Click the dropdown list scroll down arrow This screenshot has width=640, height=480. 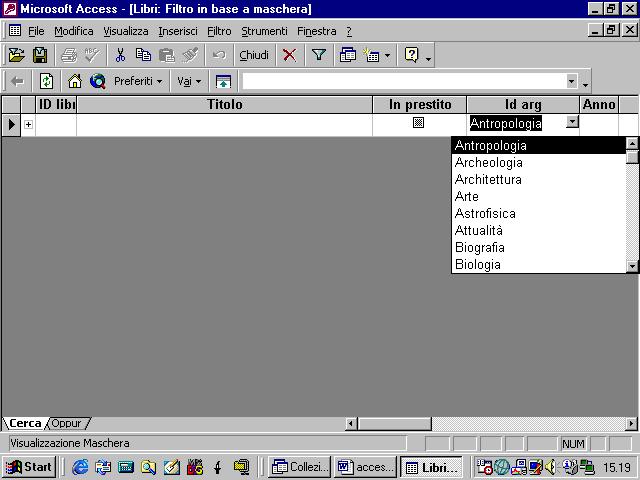coord(632,267)
